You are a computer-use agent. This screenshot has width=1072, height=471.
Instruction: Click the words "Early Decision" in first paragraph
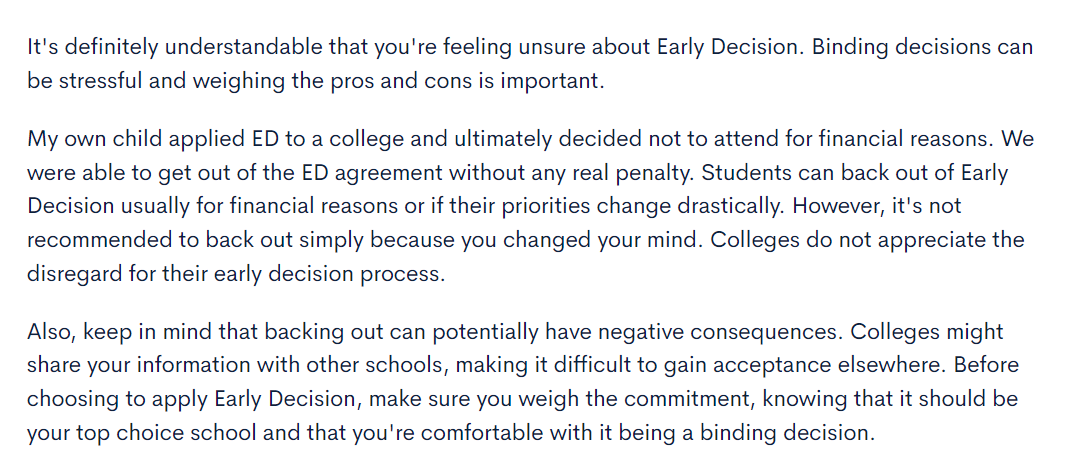tap(729, 48)
